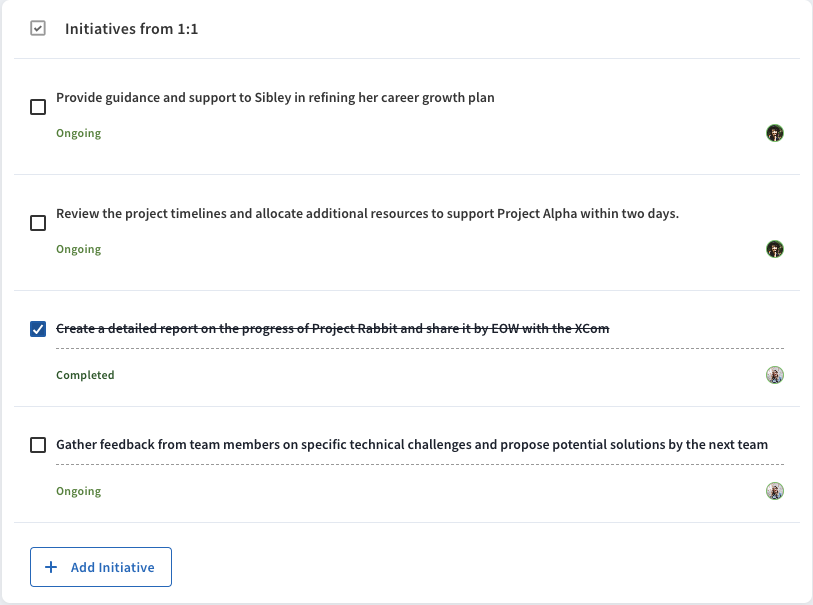Check the Sibley career growth plan initiative
Viewport: 813px width, 605px height.
(x=38, y=107)
